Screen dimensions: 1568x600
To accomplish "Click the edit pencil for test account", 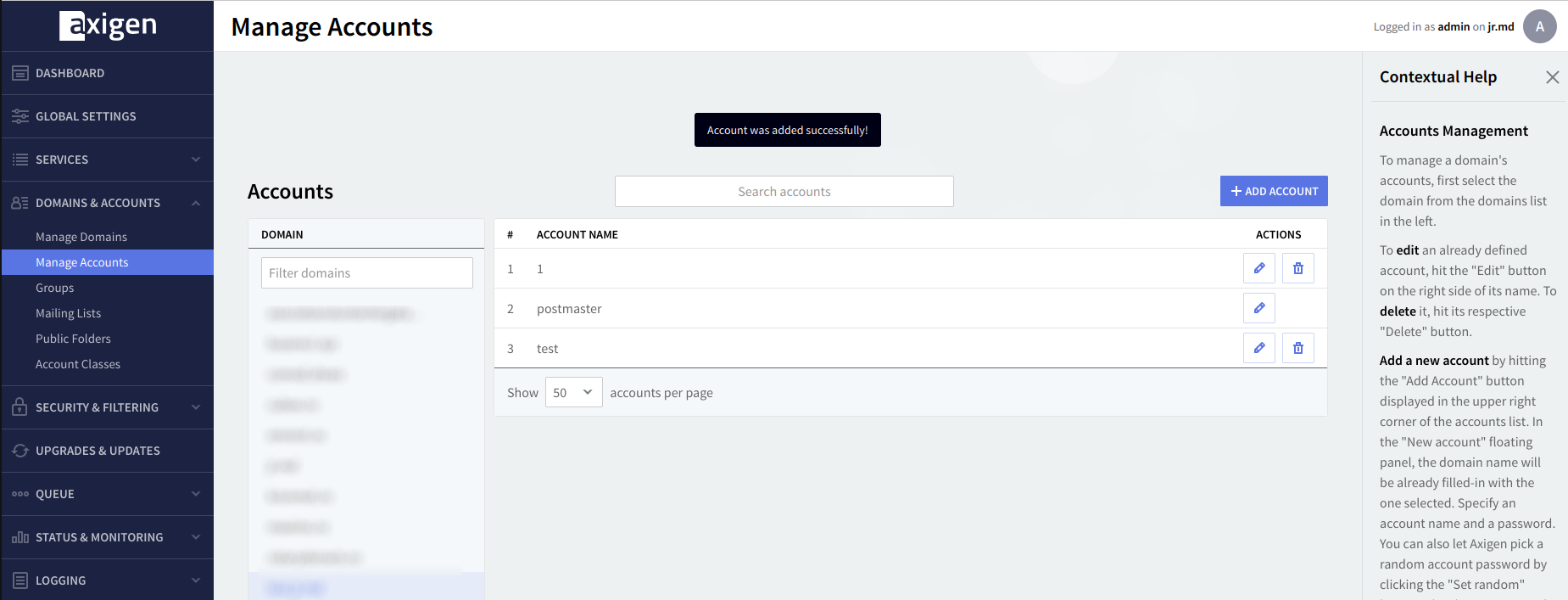I will (x=1259, y=348).
